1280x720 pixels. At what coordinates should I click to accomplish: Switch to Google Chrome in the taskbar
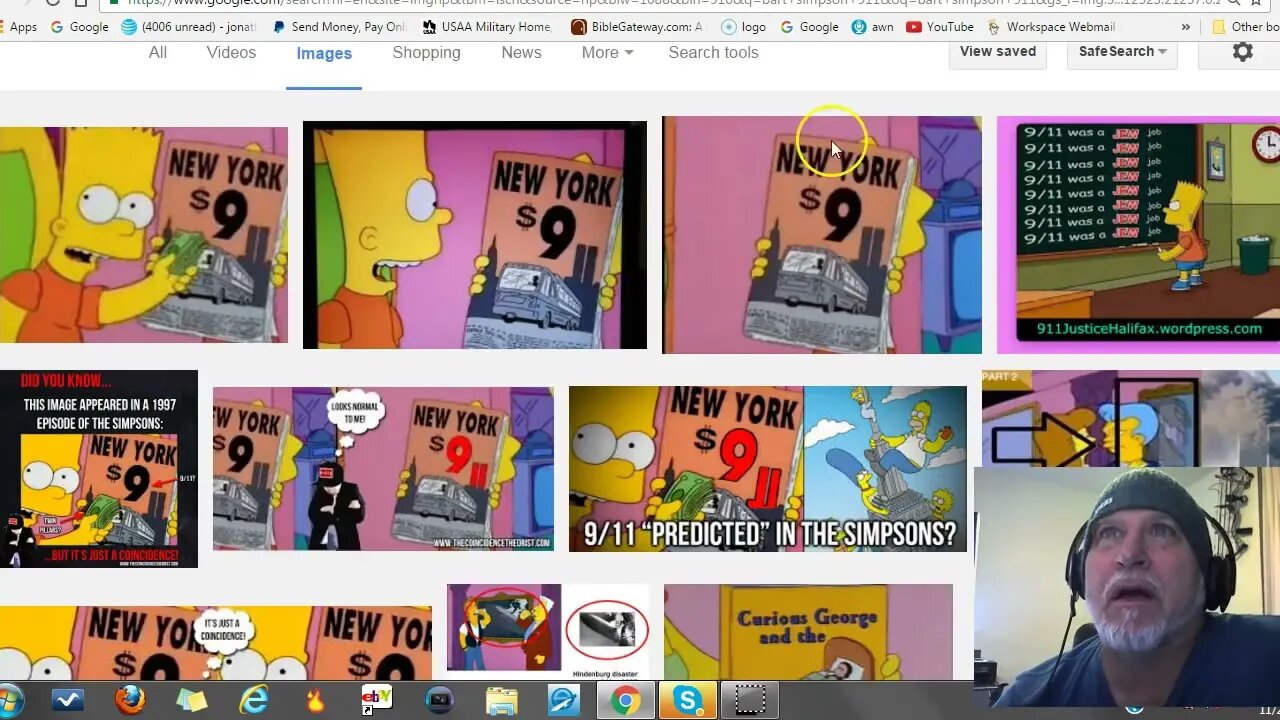pyautogui.click(x=626, y=701)
